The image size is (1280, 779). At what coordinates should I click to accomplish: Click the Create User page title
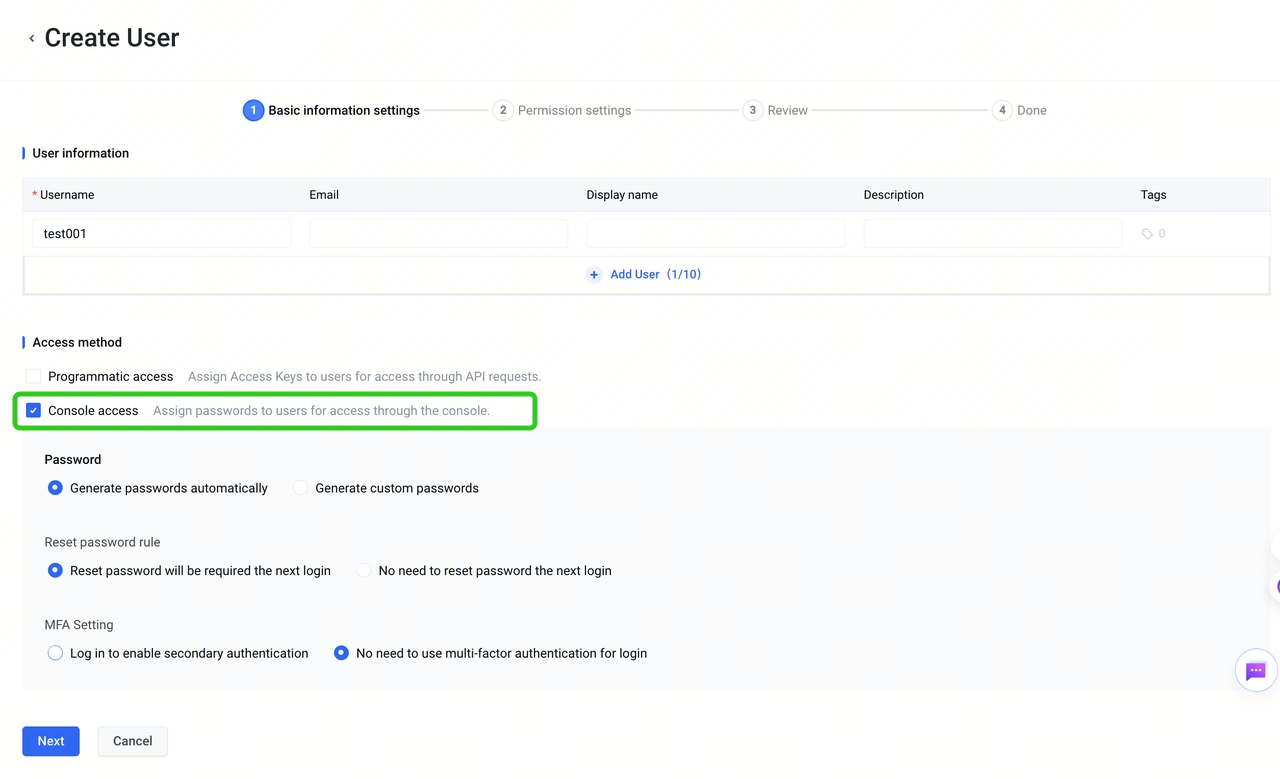112,38
